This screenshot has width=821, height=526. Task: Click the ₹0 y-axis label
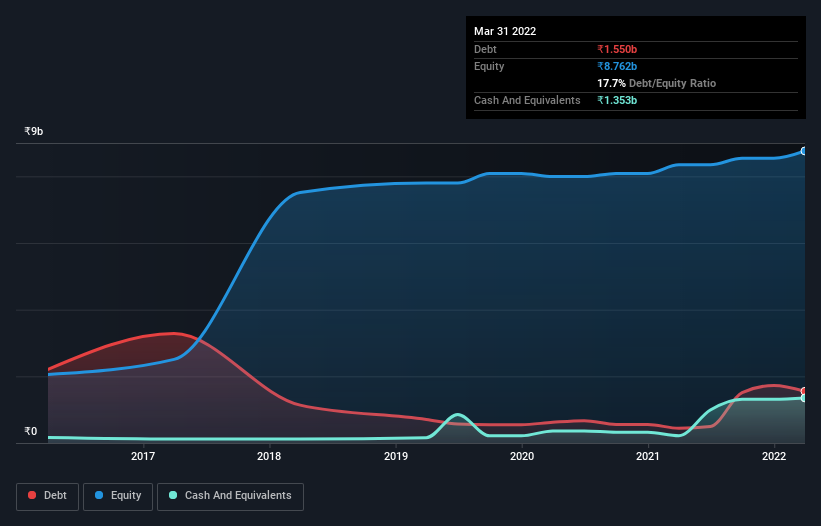(x=31, y=431)
